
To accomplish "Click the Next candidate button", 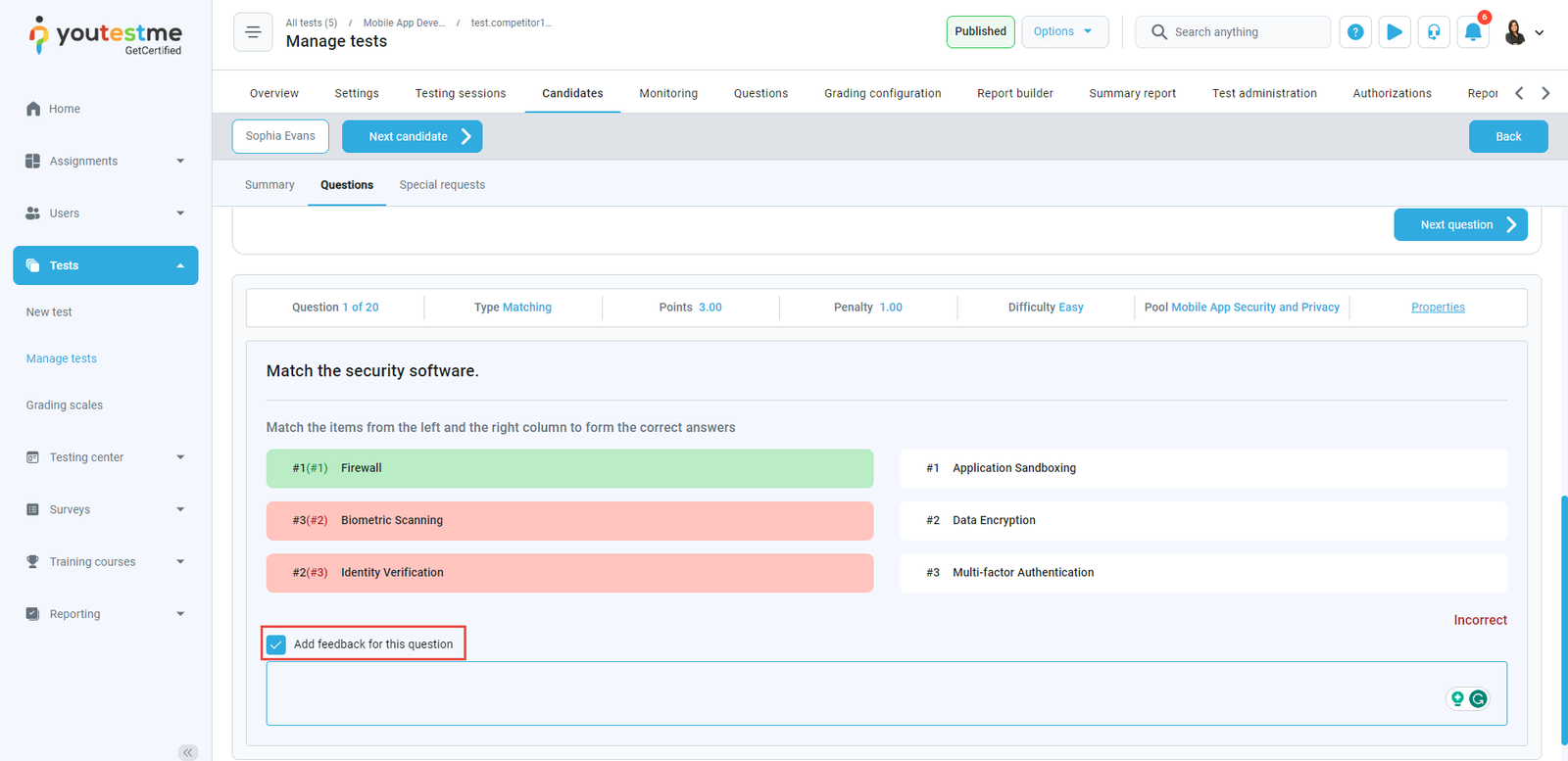I will pos(412,137).
